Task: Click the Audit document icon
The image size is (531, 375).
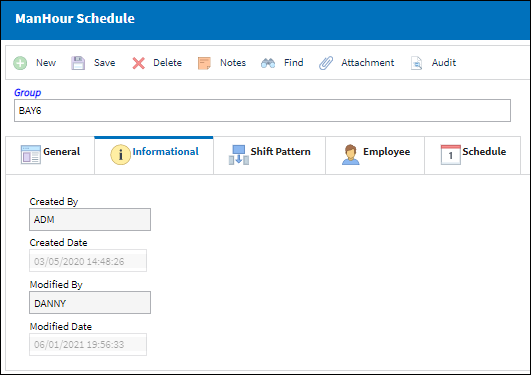Action: (416, 63)
